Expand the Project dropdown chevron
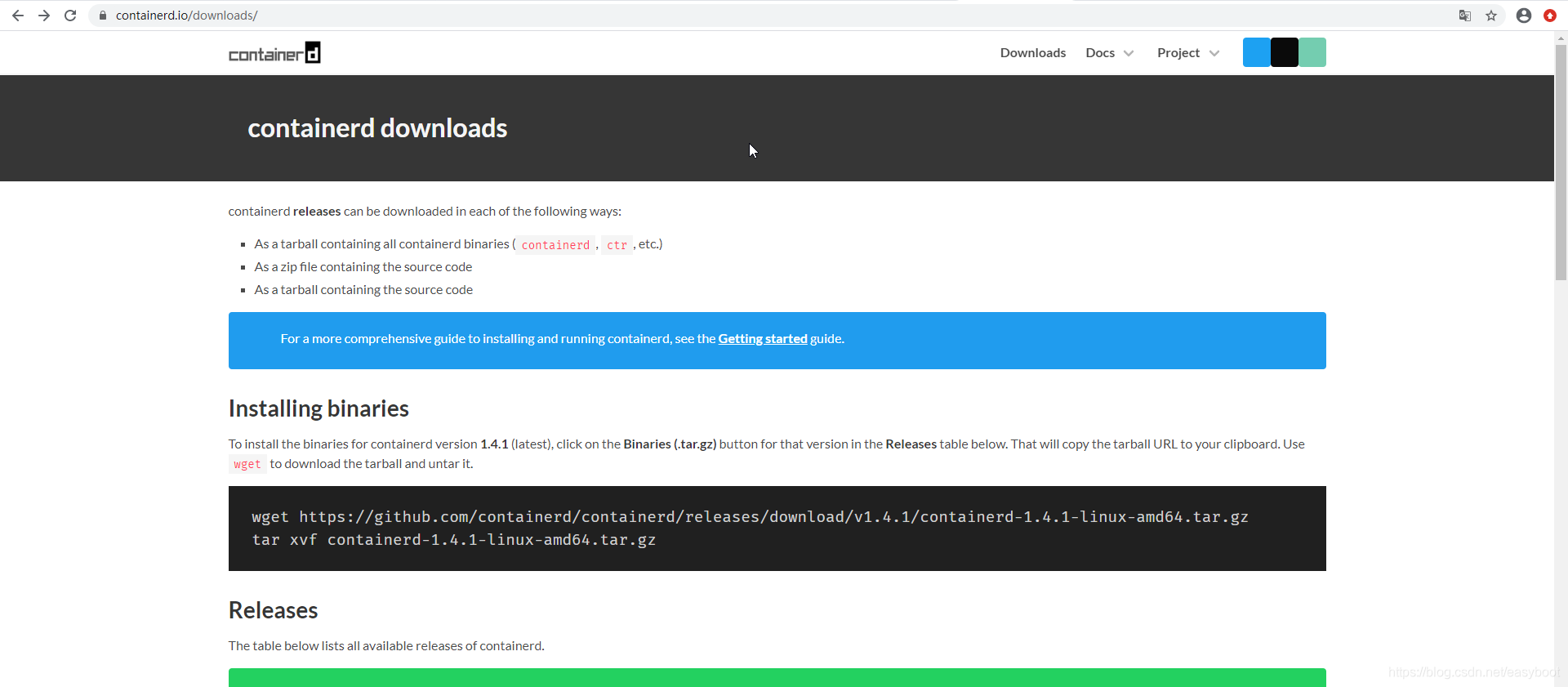The height and width of the screenshot is (687, 1568). (1214, 54)
